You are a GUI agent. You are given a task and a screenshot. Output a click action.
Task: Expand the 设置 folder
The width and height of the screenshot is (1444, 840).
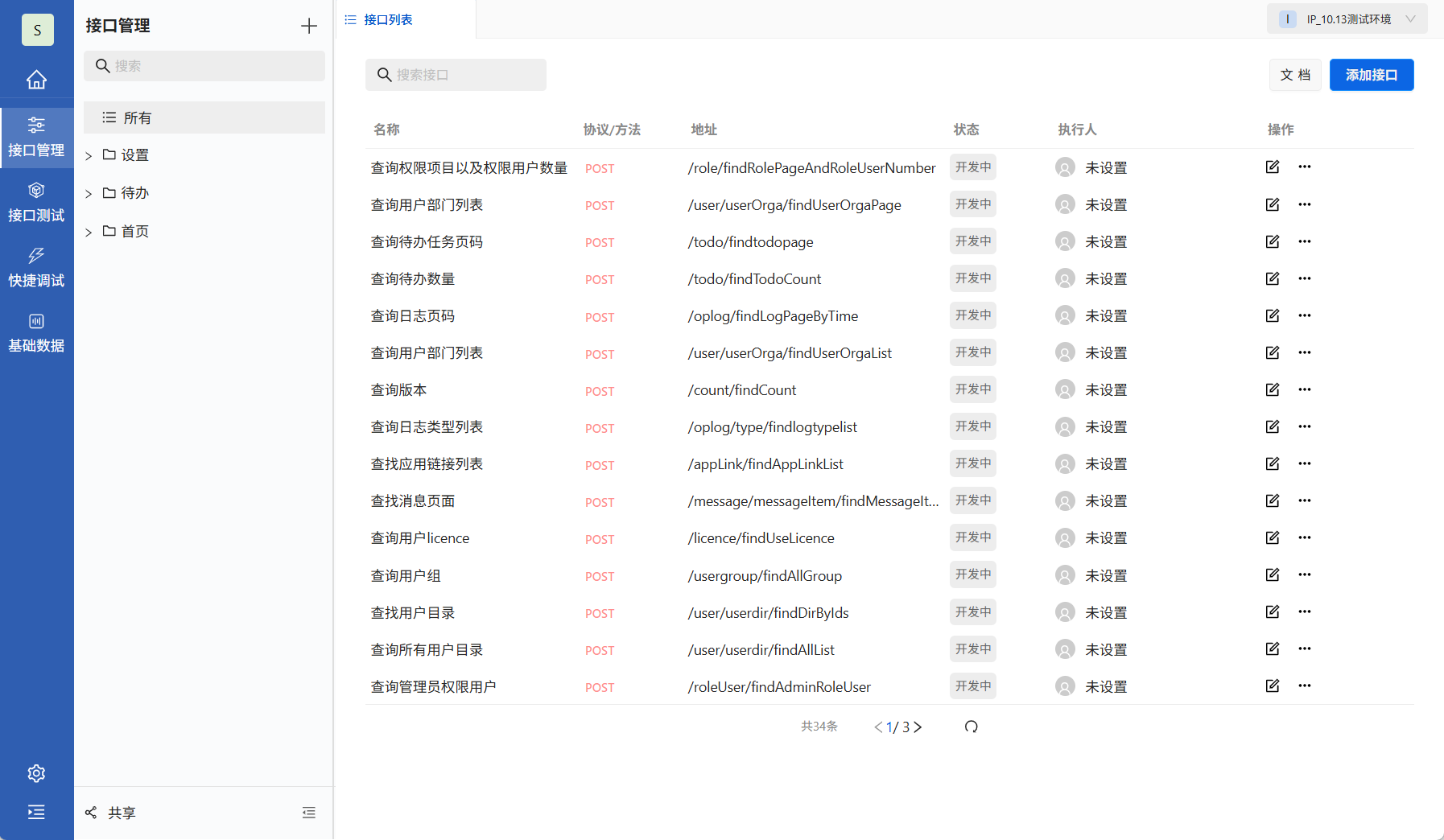point(89,154)
